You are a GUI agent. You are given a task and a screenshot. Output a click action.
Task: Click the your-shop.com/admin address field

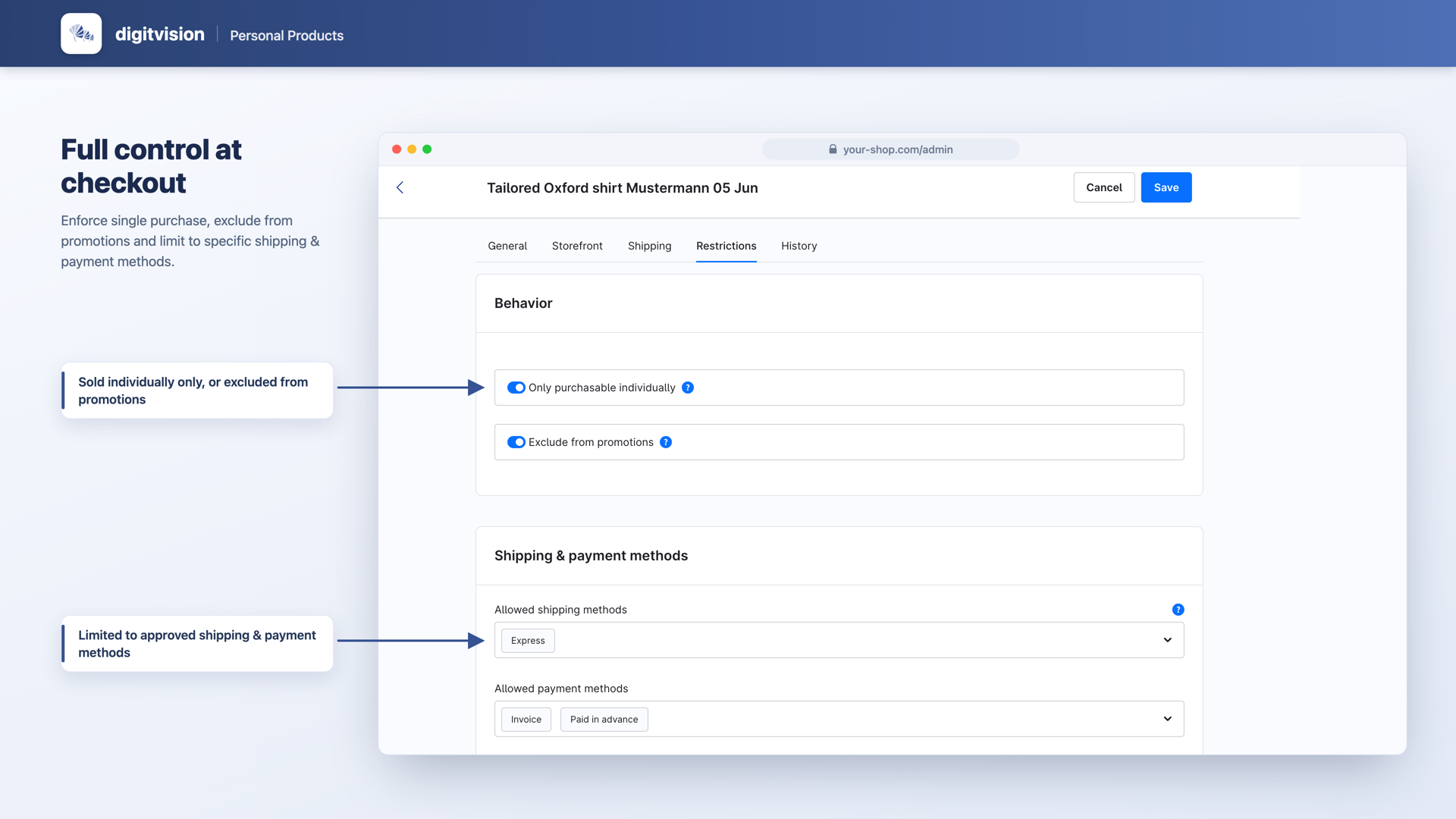click(890, 149)
